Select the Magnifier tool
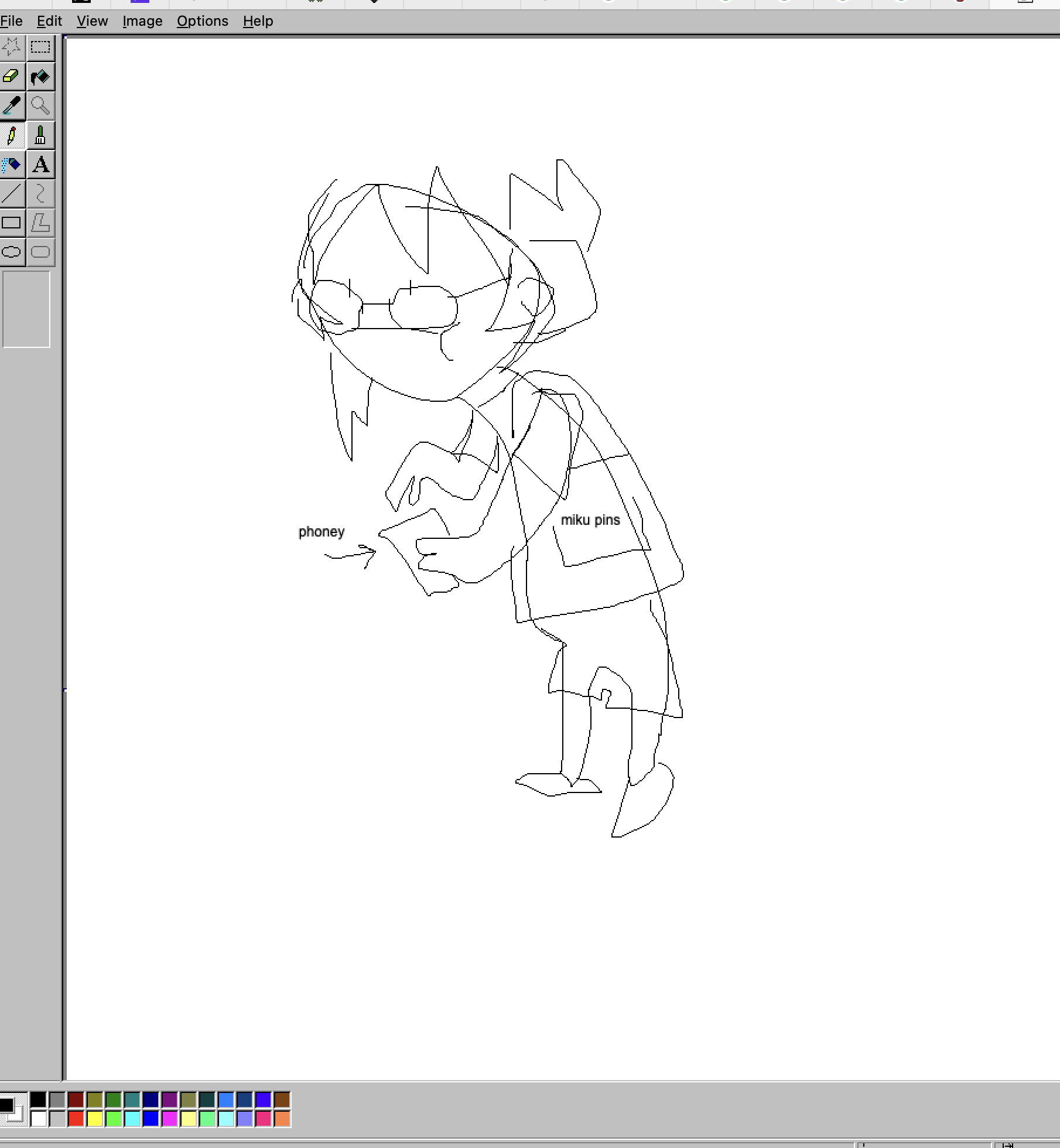This screenshot has width=1060, height=1148. (x=40, y=106)
